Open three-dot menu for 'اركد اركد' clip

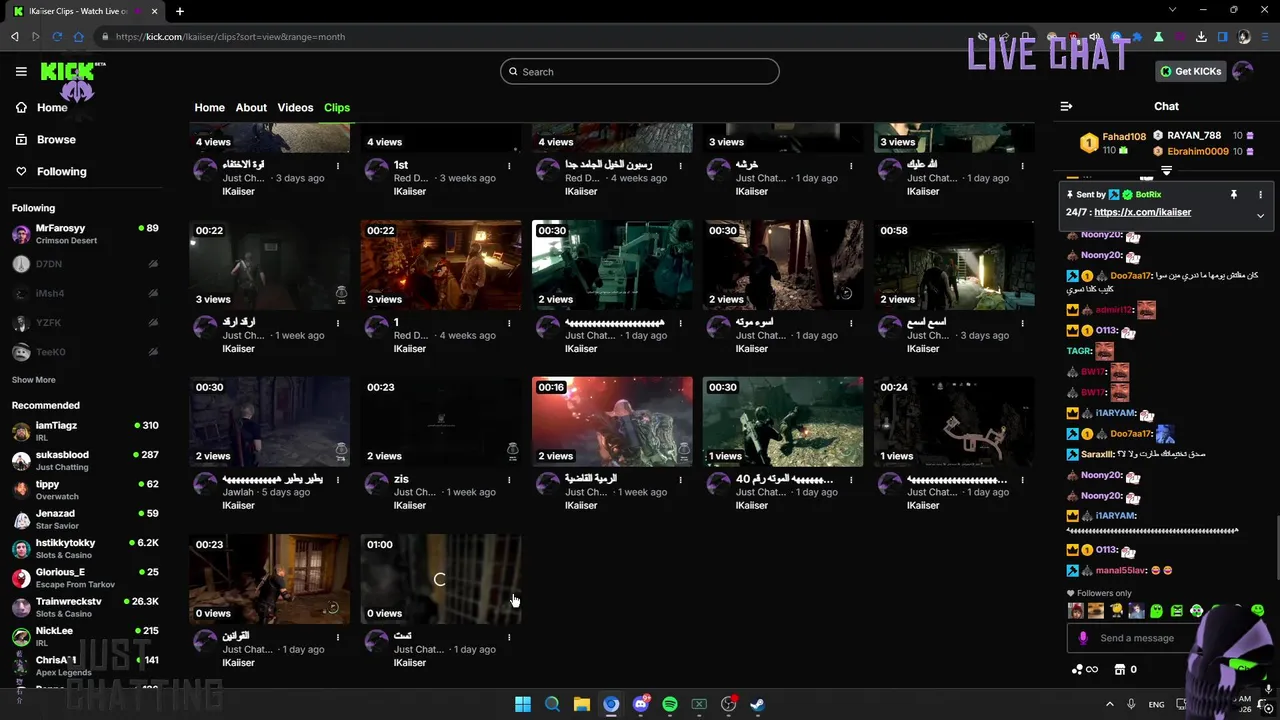point(338,323)
